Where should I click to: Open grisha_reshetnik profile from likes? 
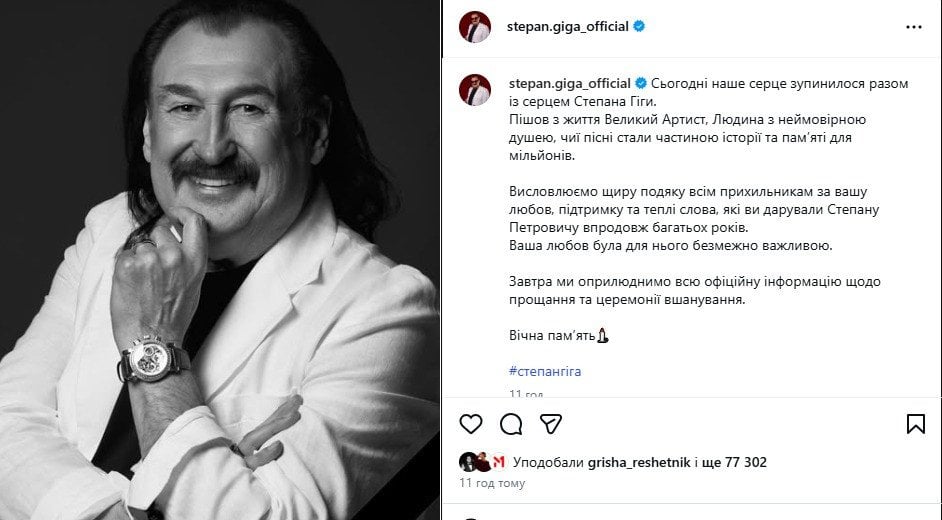point(639,462)
